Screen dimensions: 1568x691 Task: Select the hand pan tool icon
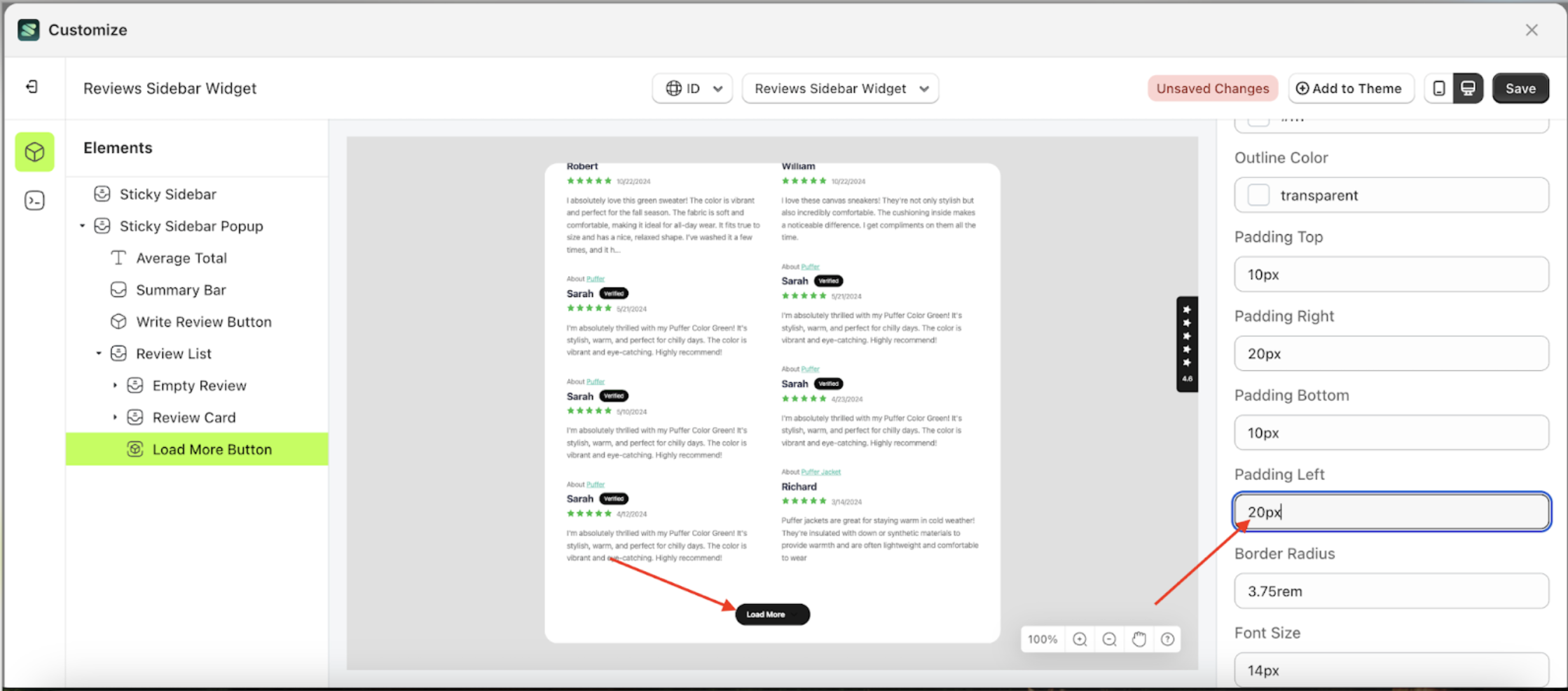pos(1138,638)
